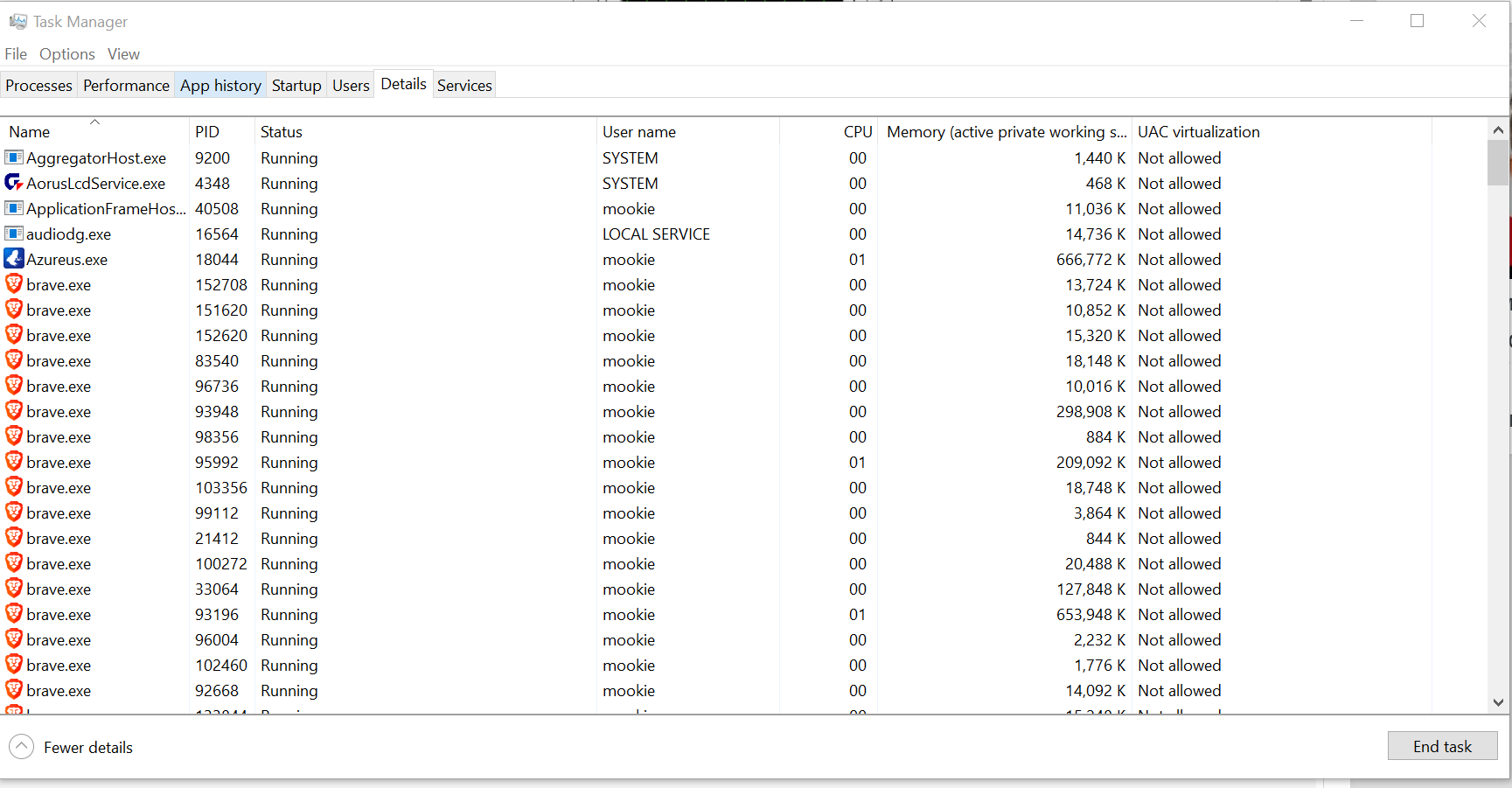Select the Azureus.exe row name
The image size is (1512, 788).
[66, 260]
